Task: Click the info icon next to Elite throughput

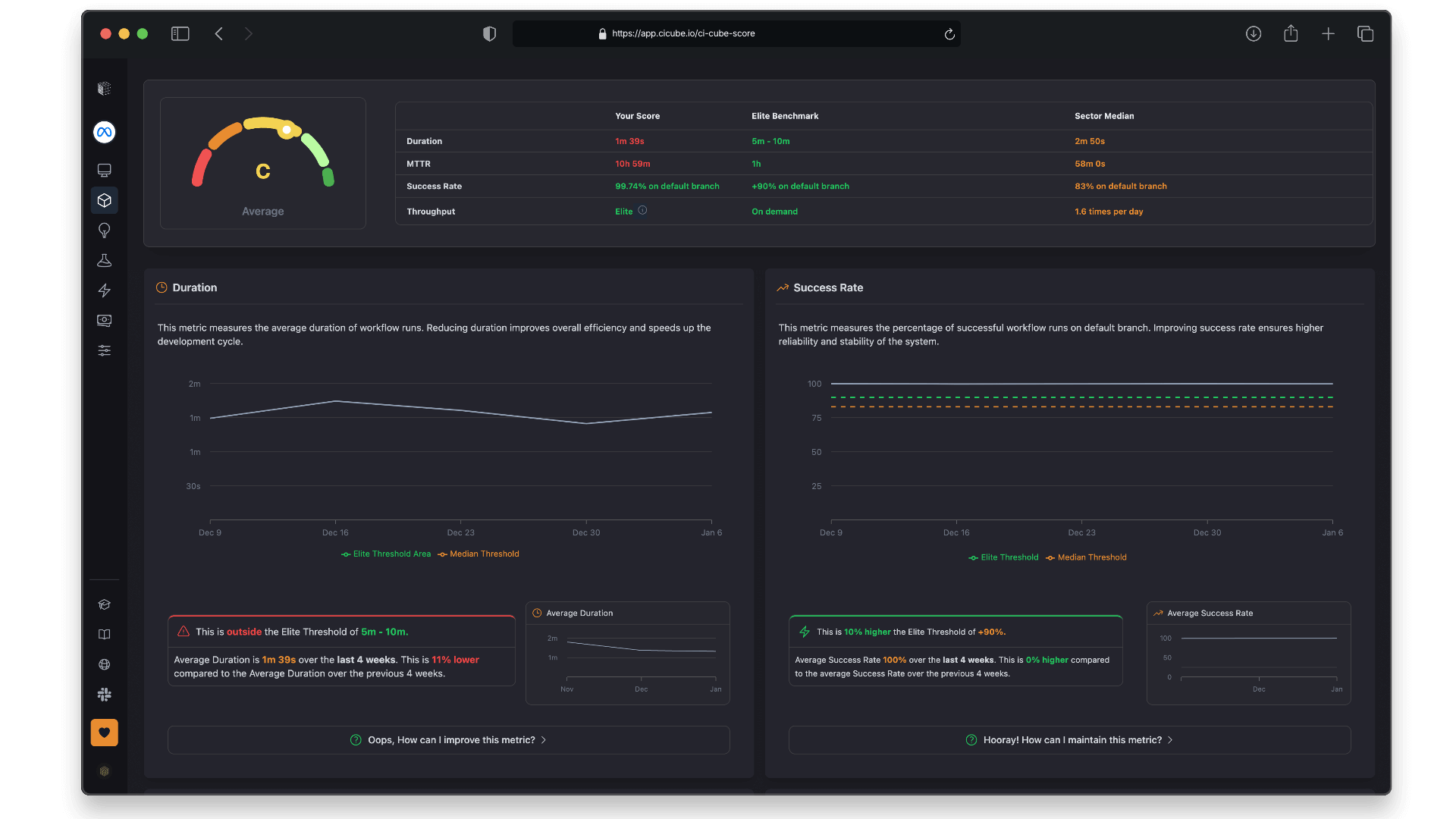Action: point(642,211)
